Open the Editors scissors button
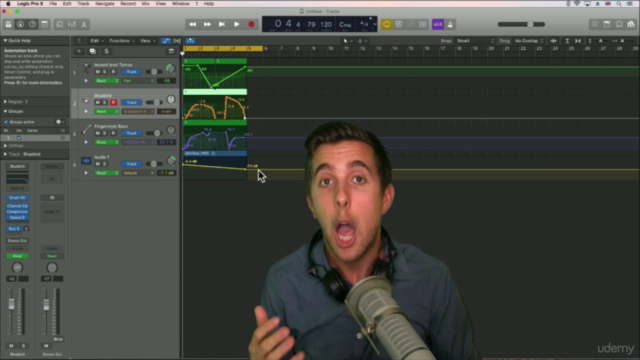 tap(84, 24)
